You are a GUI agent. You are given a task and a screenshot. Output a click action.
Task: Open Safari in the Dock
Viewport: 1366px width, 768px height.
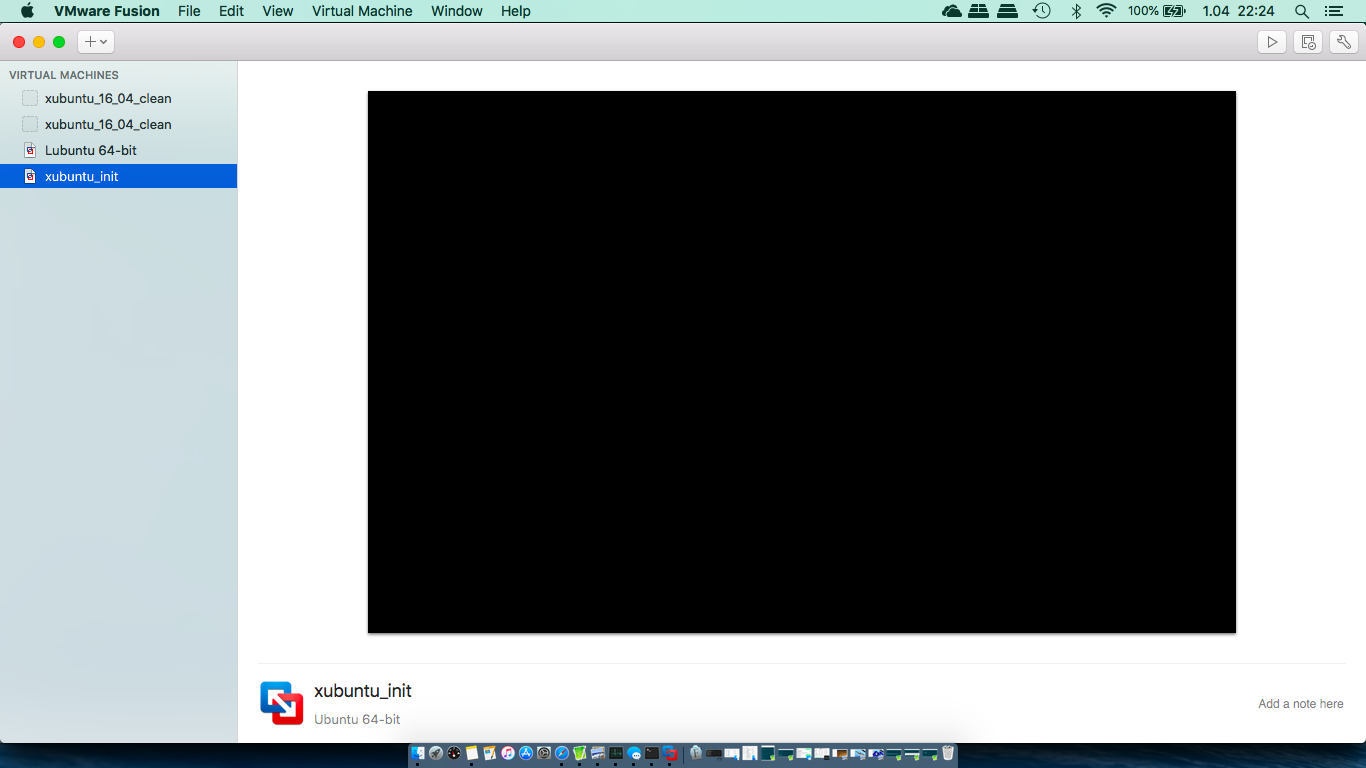[x=562, y=753]
